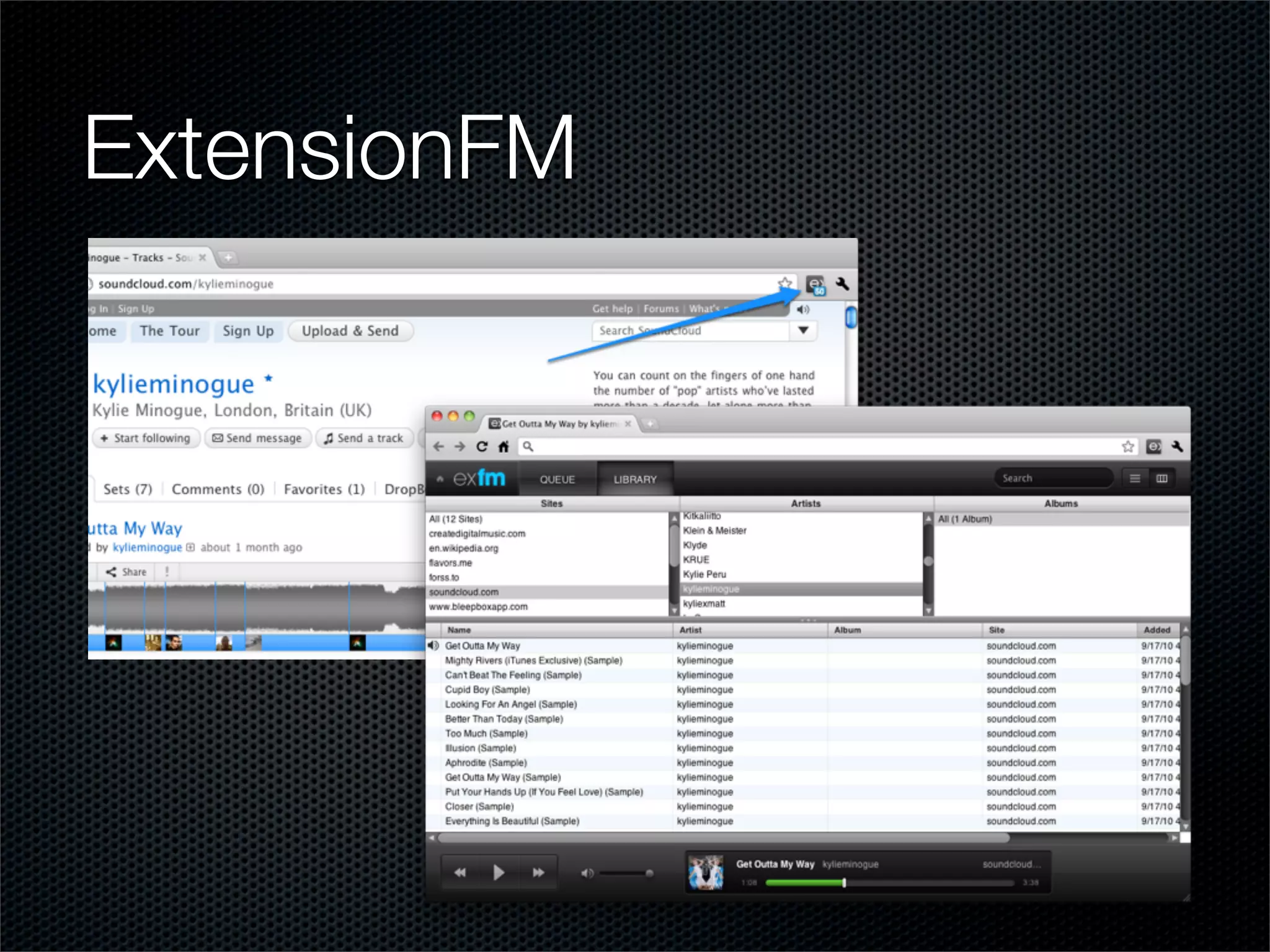Select All (12 Sites) in Sites list

(547, 519)
